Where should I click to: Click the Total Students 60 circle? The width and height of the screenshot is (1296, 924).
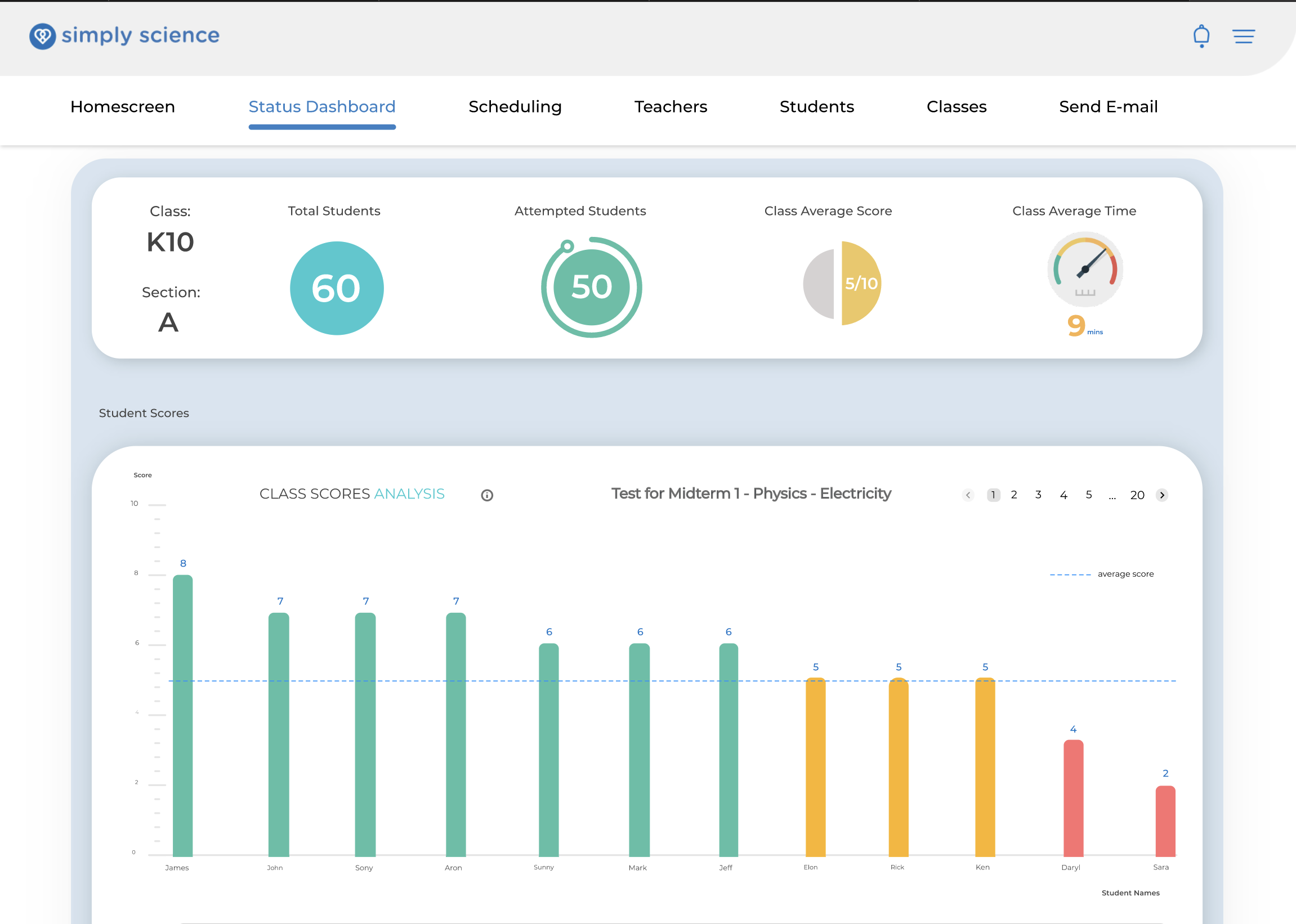tap(336, 288)
